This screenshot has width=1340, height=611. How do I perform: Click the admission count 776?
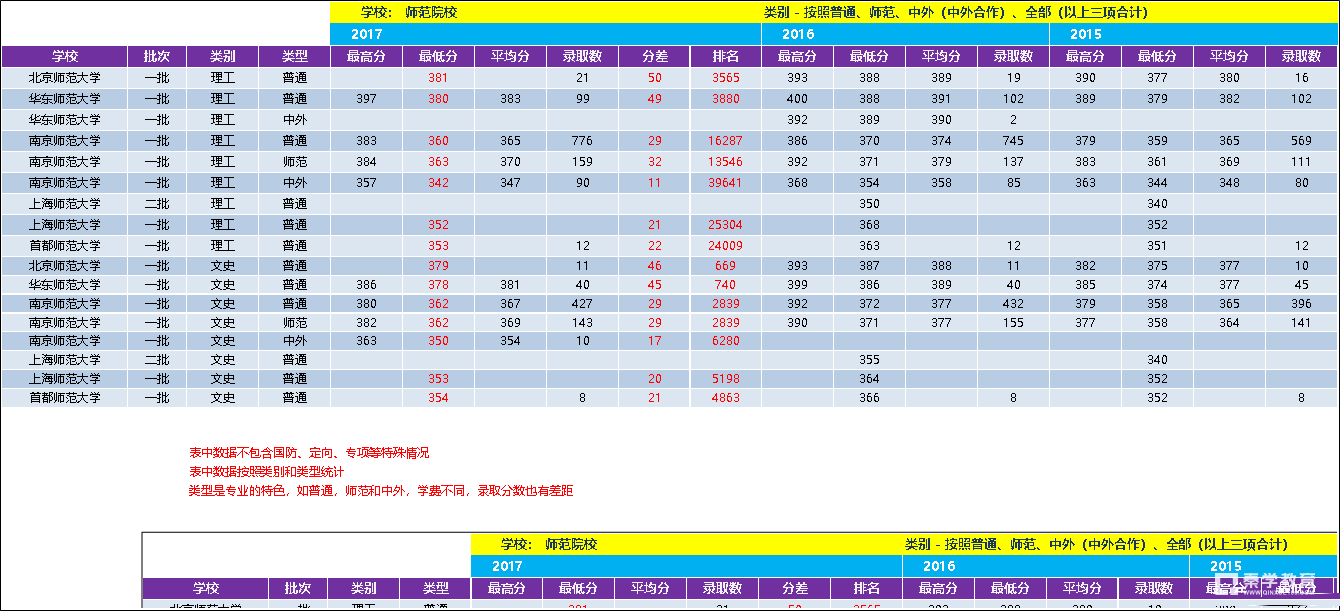click(x=582, y=141)
